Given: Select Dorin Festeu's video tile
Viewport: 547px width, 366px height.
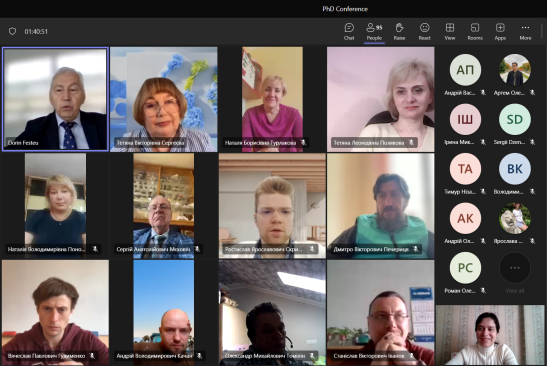Looking at the screenshot, I should point(55,99).
